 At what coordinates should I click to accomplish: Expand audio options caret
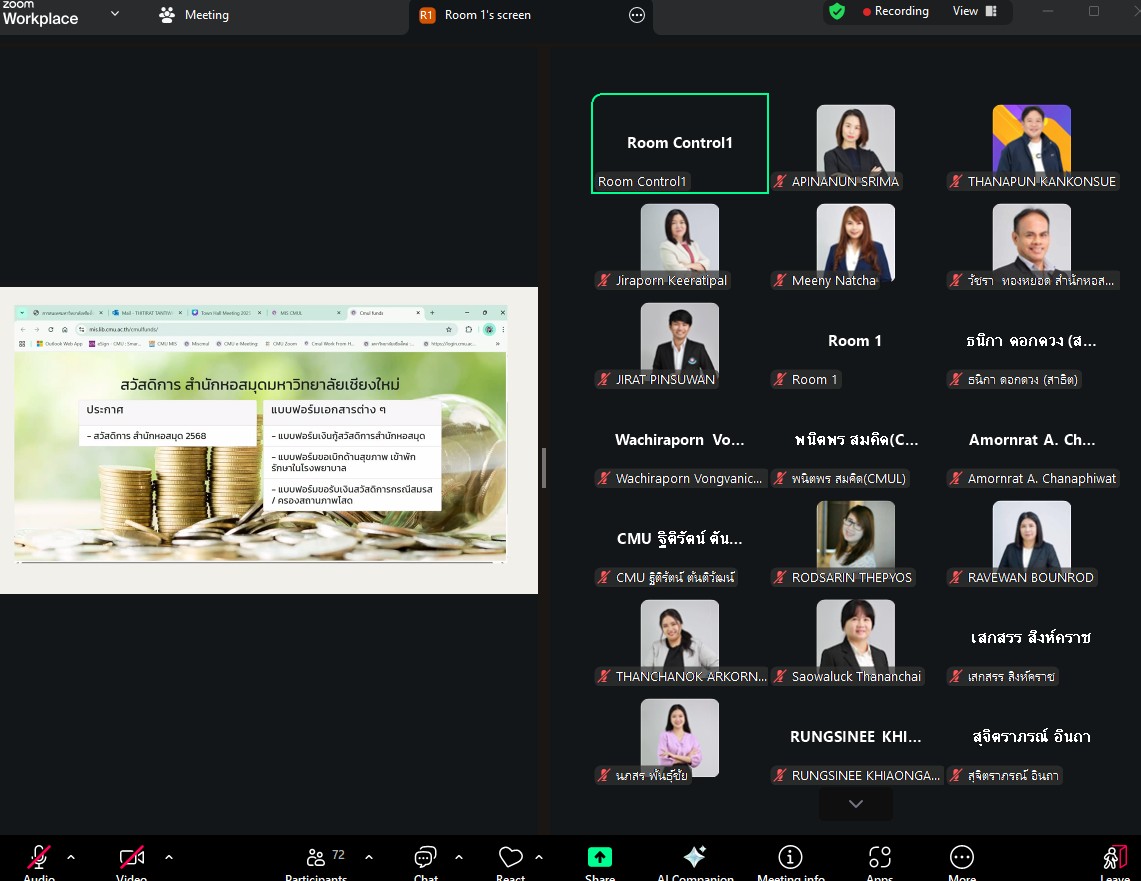(x=71, y=857)
